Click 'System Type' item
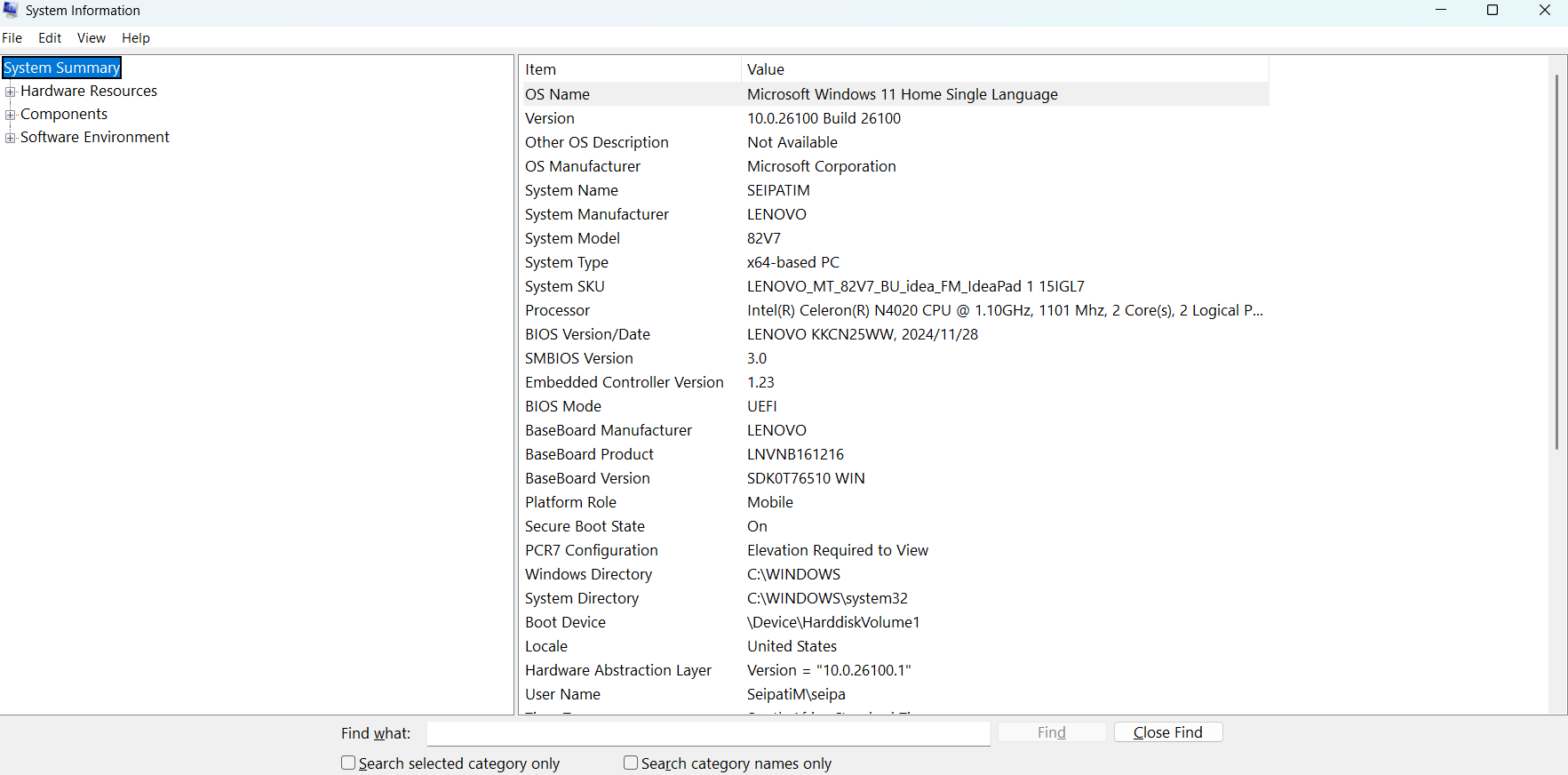 point(567,262)
